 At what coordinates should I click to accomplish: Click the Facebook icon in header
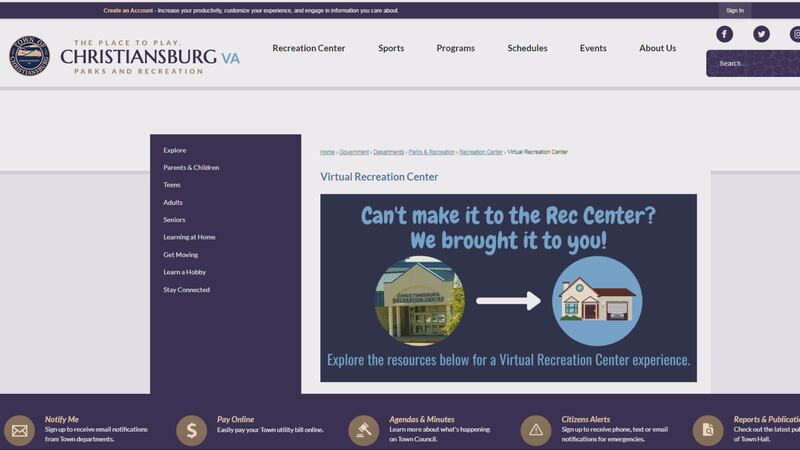[724, 34]
